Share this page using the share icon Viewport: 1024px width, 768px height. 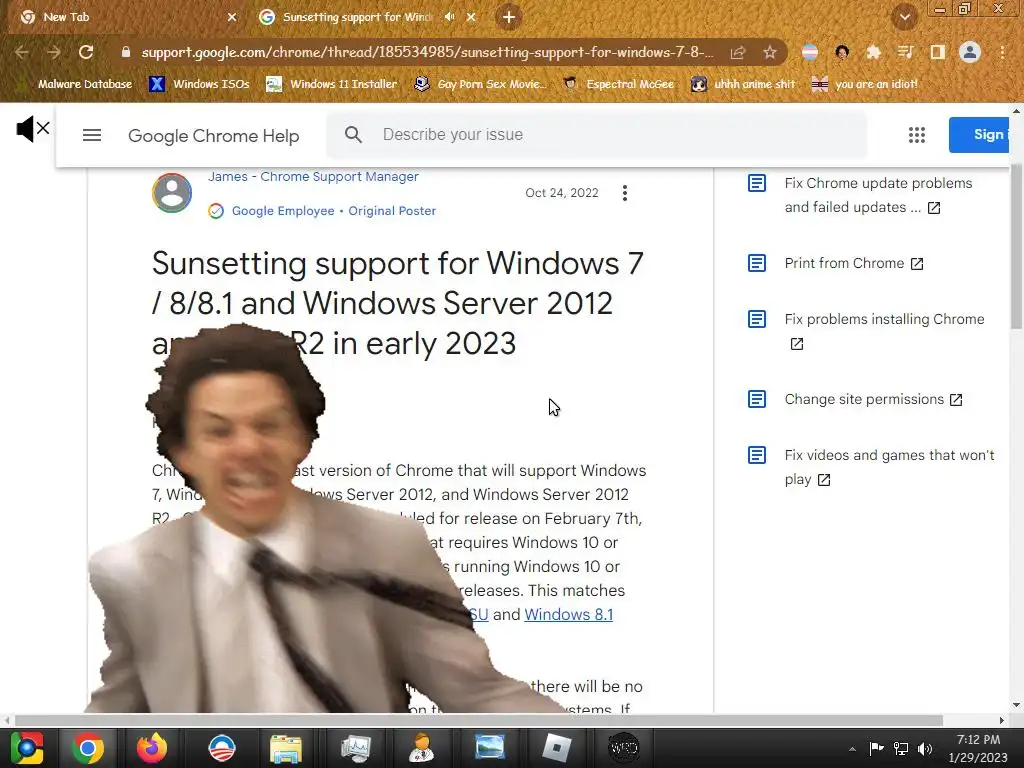pos(738,52)
